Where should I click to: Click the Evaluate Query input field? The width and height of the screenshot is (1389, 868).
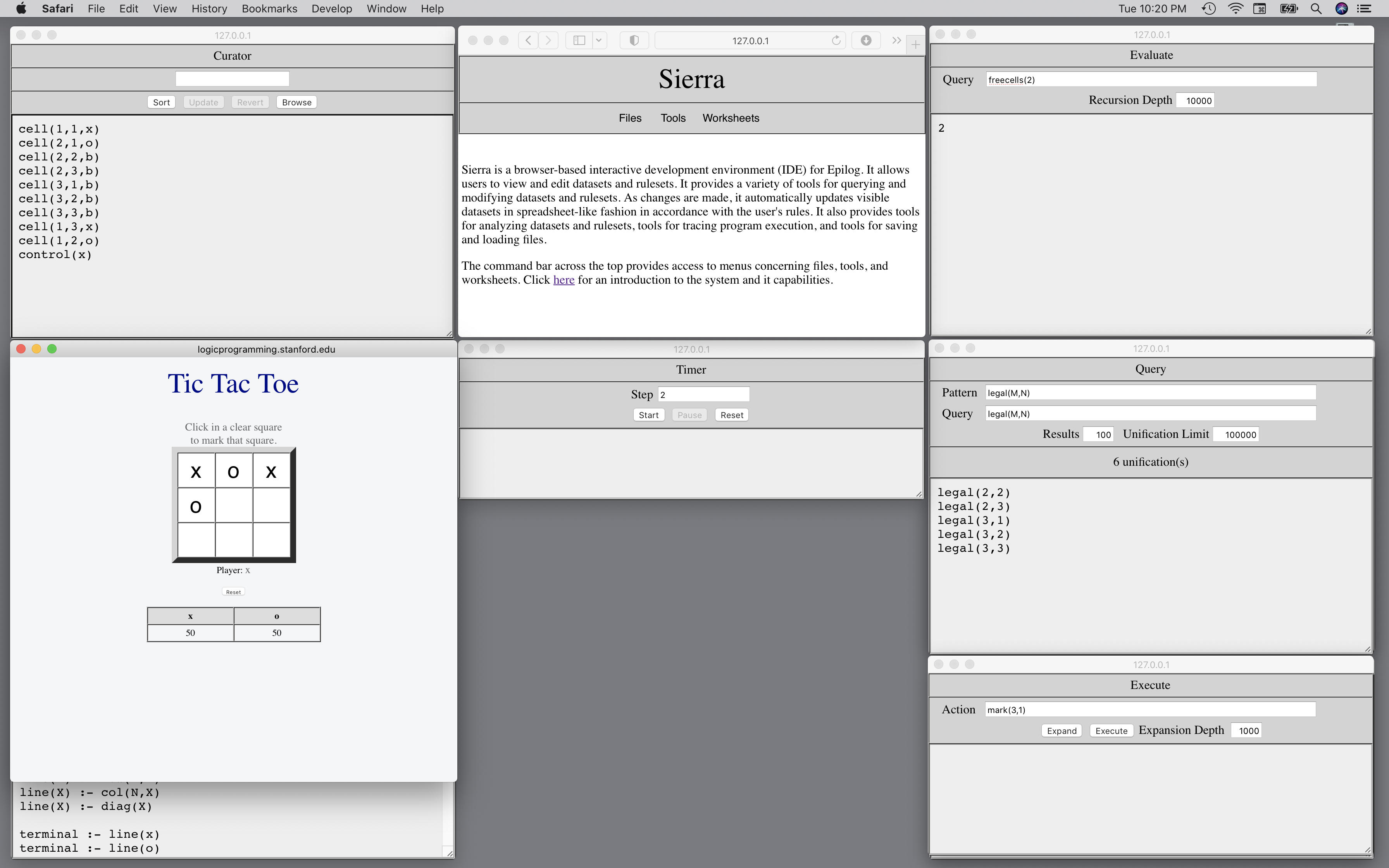(x=1151, y=80)
